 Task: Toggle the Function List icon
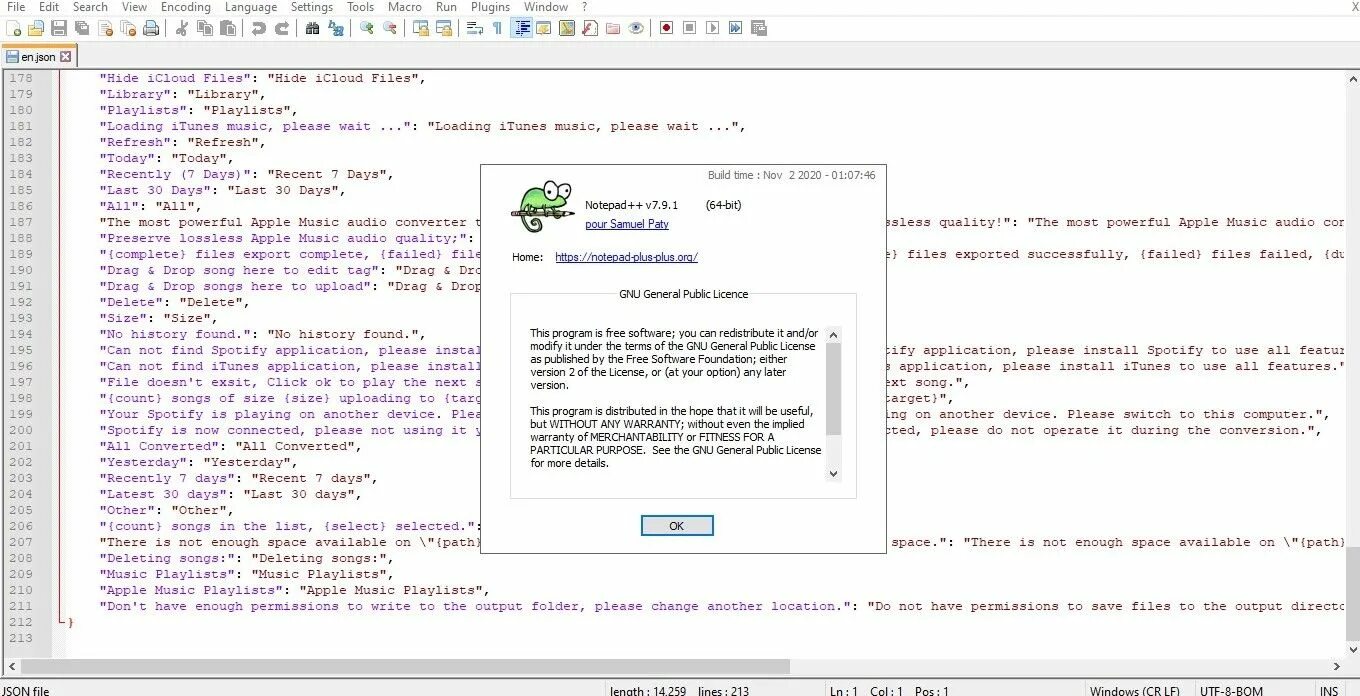590,28
